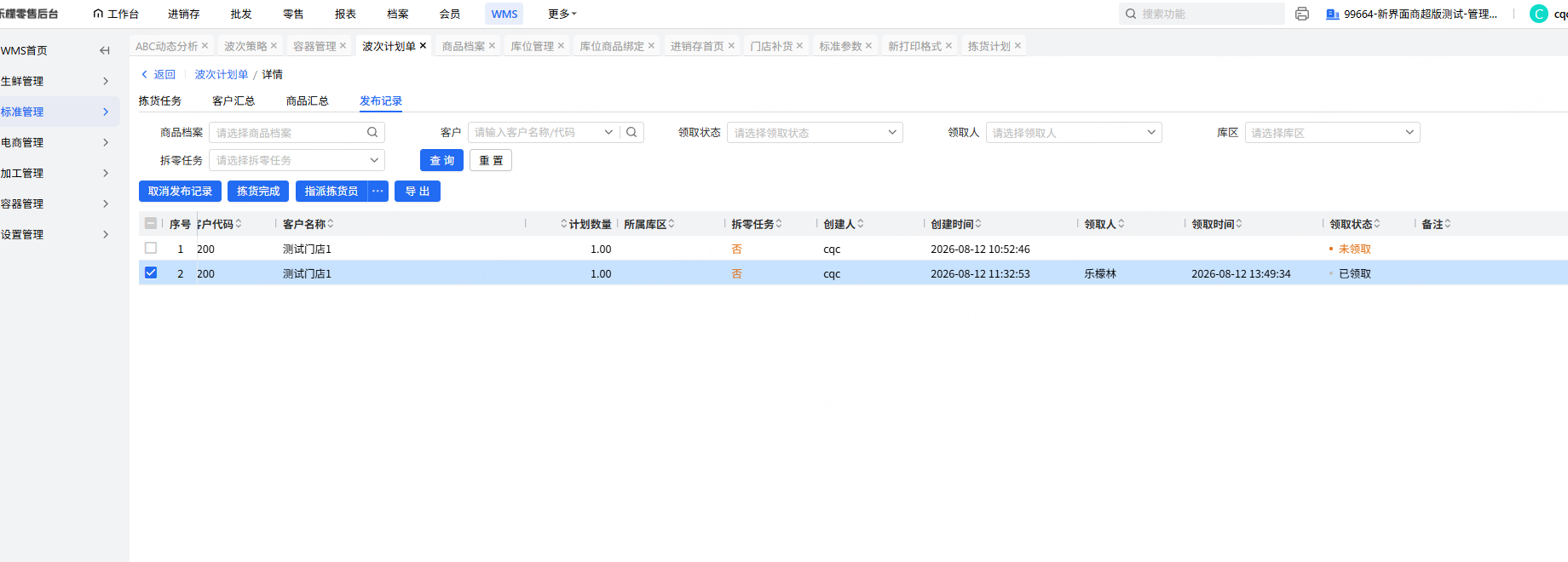Close the 进销存首页 tab

click(731, 46)
